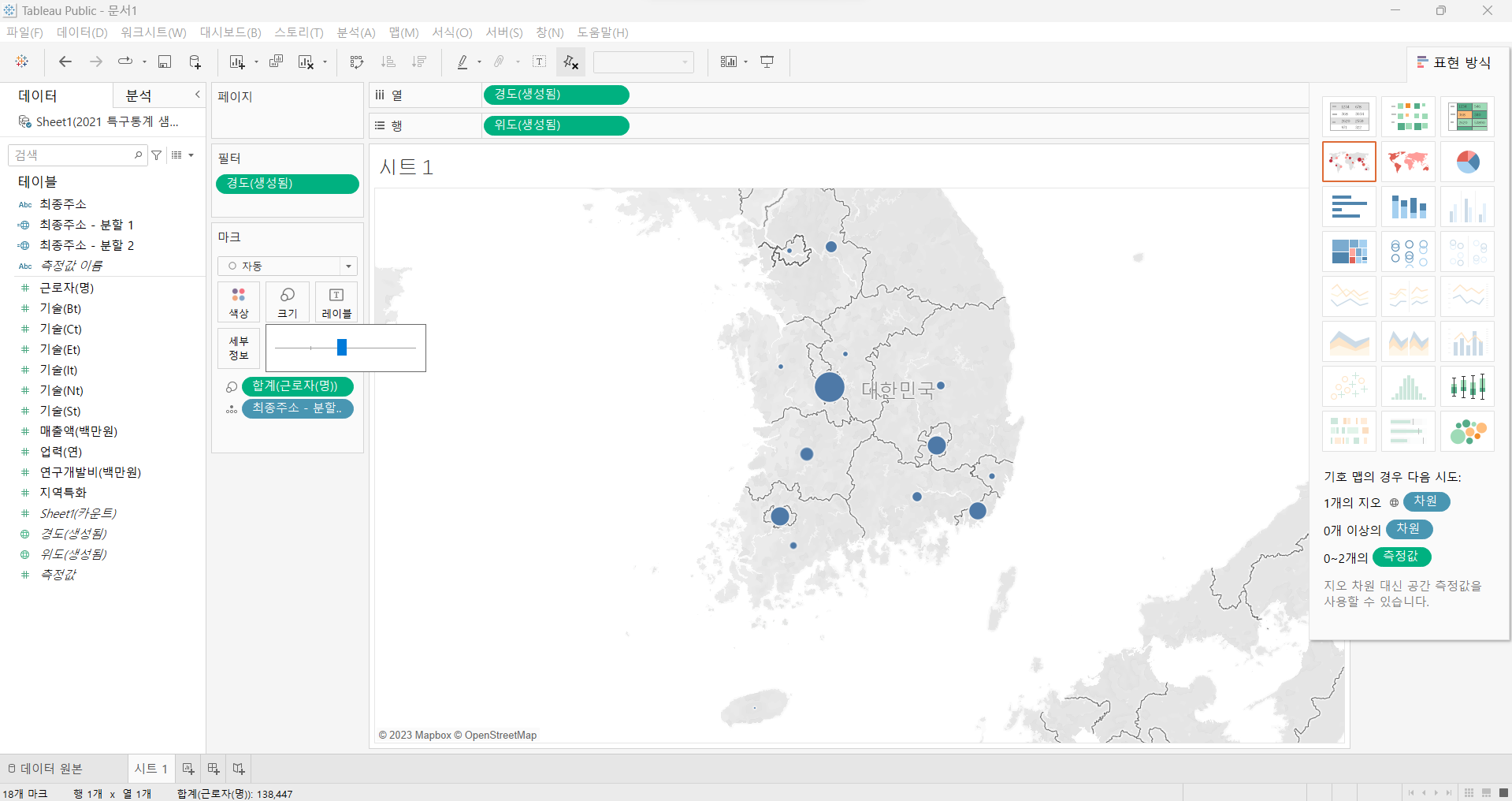Switch to the 데이터 pane tab
The image size is (1512, 801).
(x=38, y=95)
